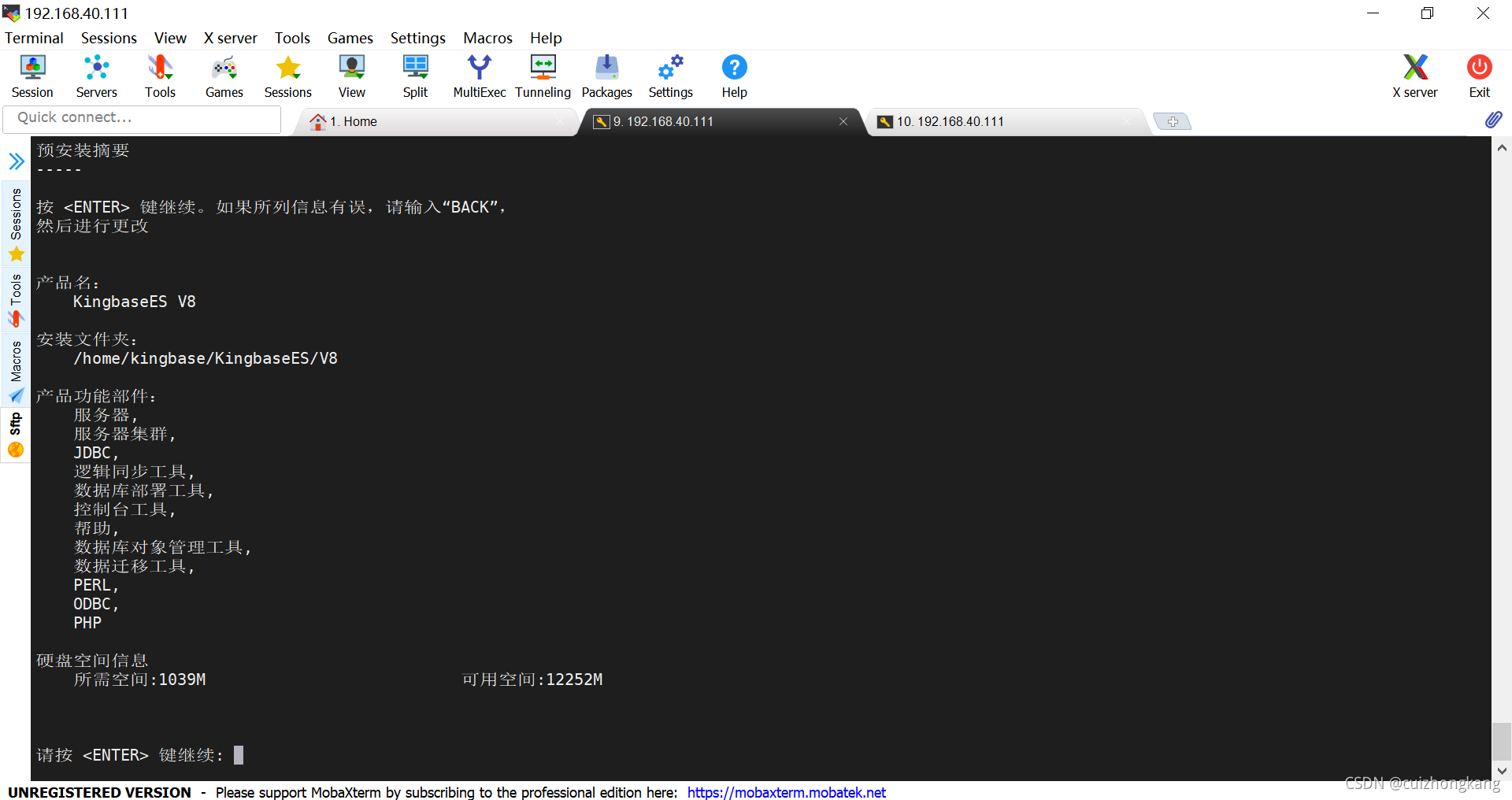Open the Settings menu
This screenshot has height=800, width=1512.
coord(417,38)
